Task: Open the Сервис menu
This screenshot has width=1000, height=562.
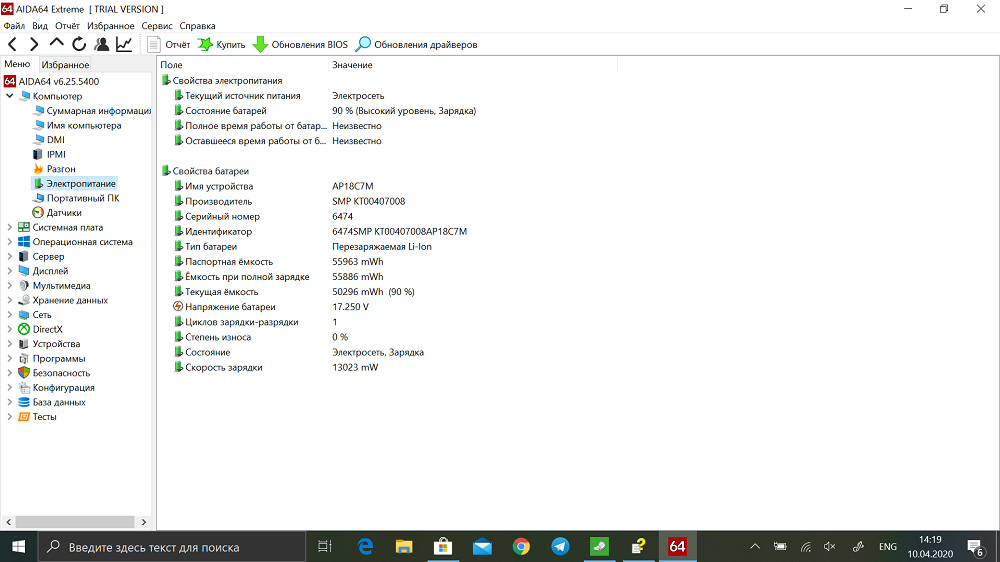Action: 157,26
